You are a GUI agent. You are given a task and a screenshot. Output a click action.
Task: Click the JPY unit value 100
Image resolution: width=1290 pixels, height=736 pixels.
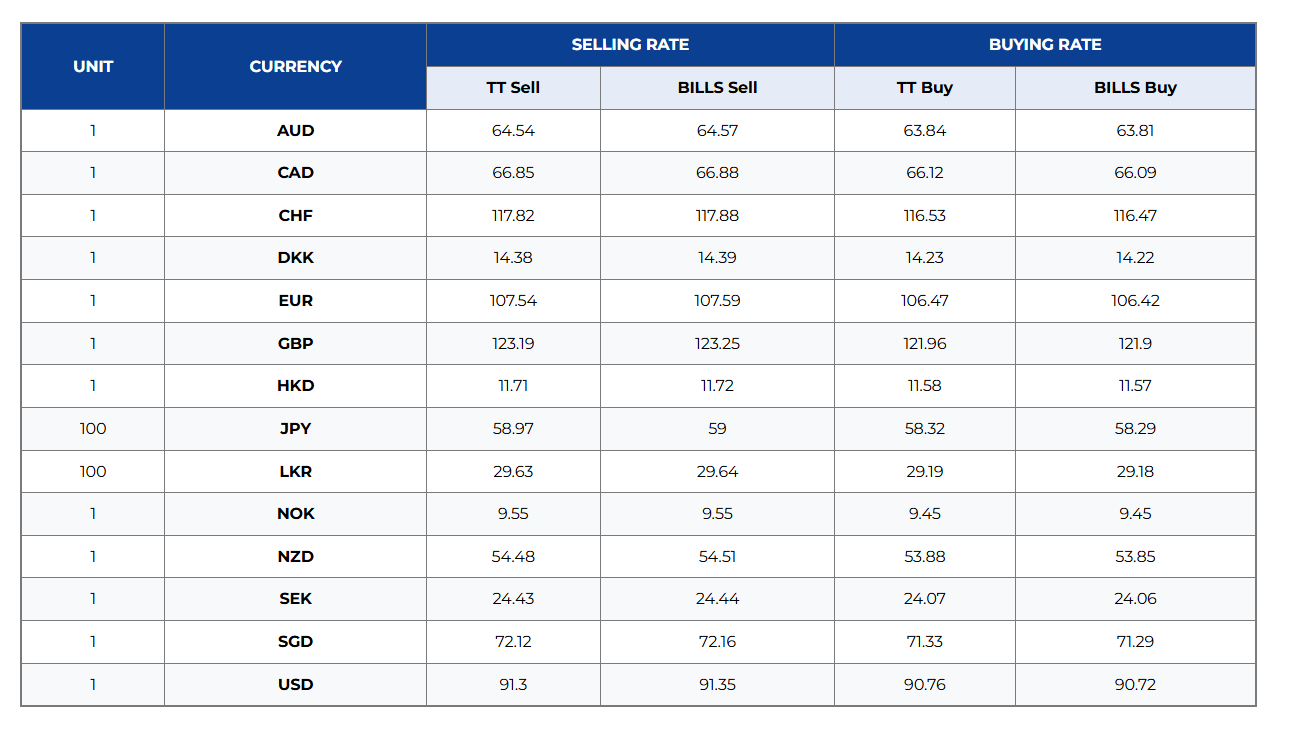[x=93, y=429]
